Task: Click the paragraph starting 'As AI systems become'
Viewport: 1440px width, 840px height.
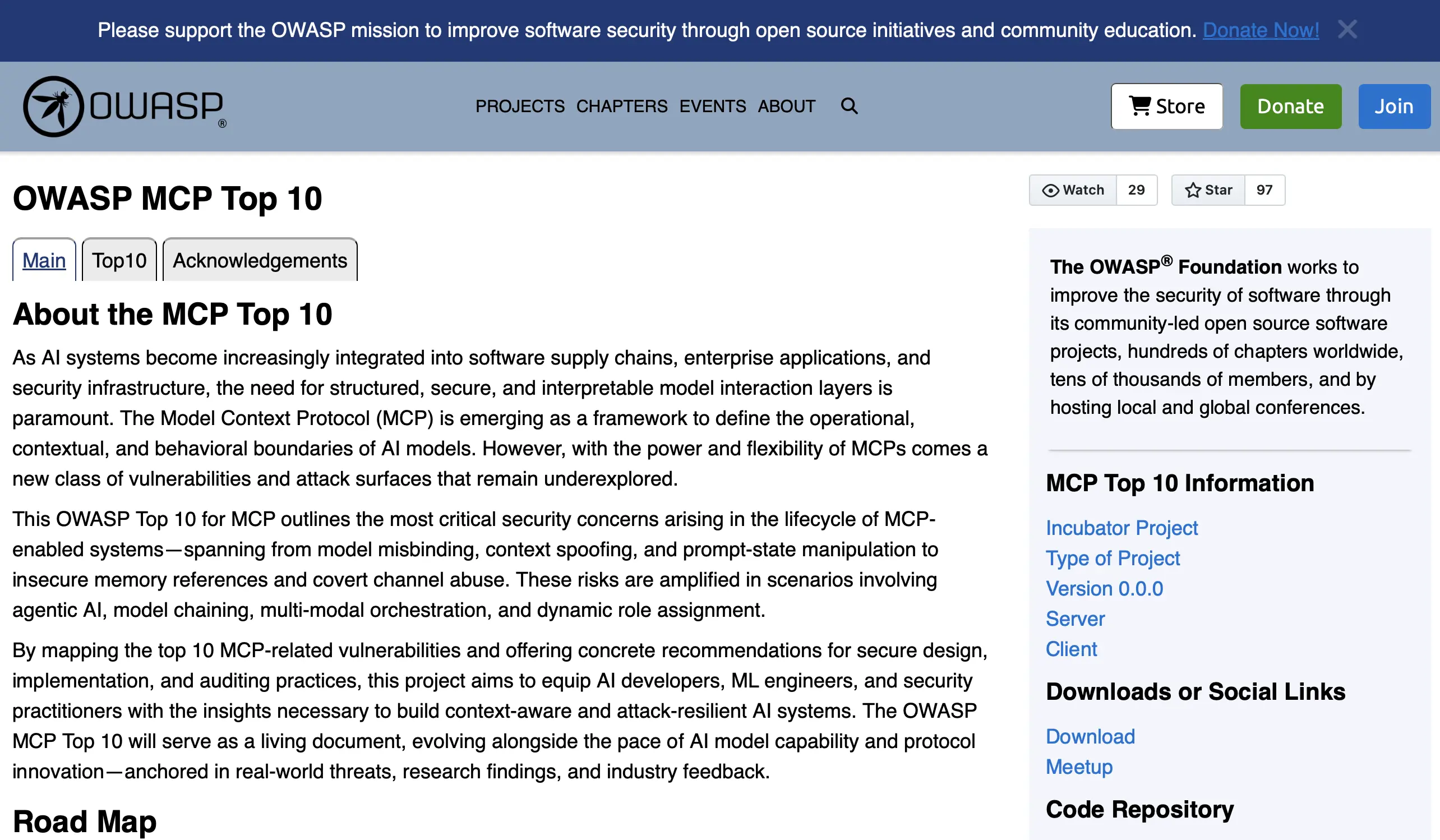Action: pyautogui.click(x=500, y=418)
